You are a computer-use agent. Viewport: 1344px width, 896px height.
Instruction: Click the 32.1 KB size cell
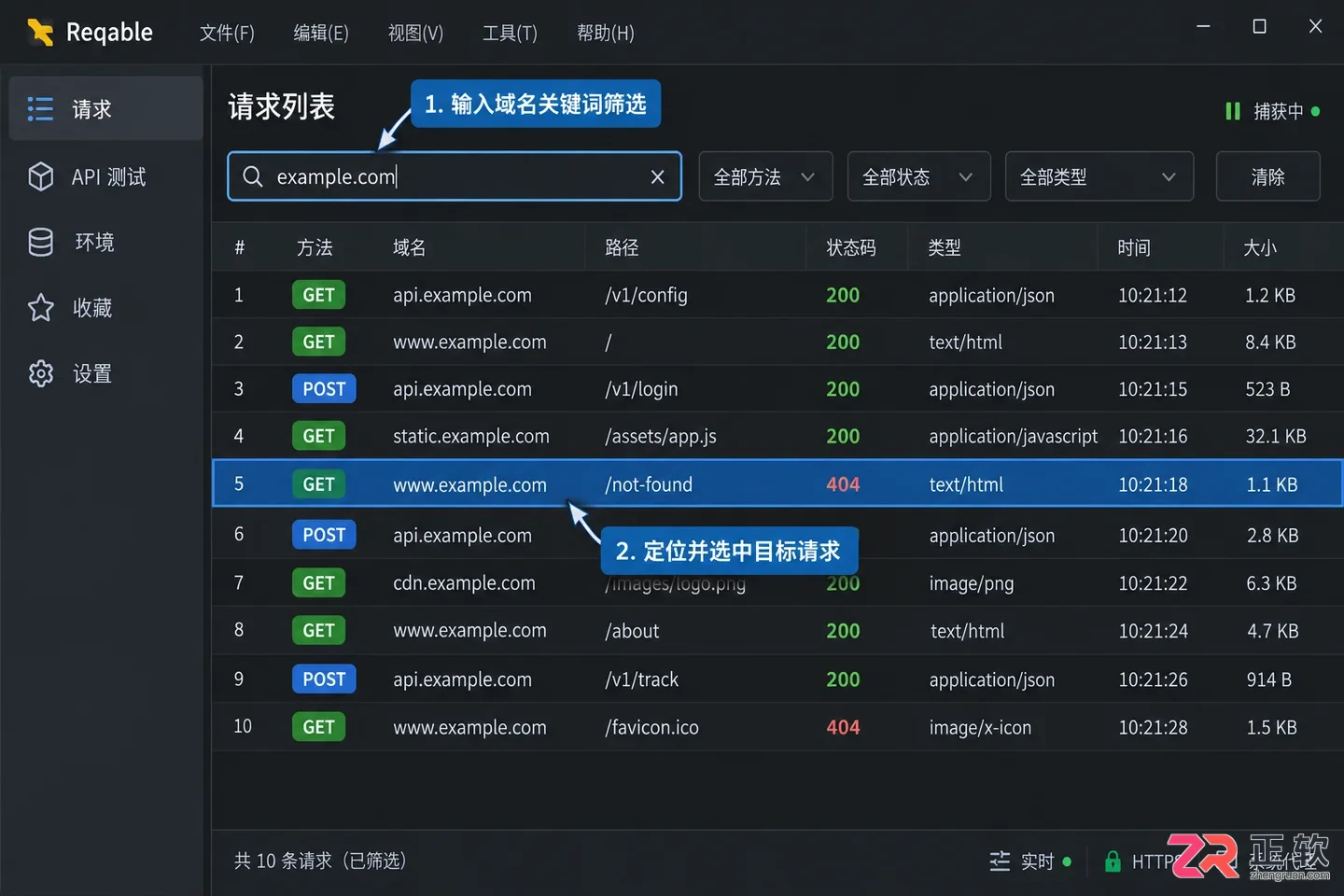[1276, 436]
